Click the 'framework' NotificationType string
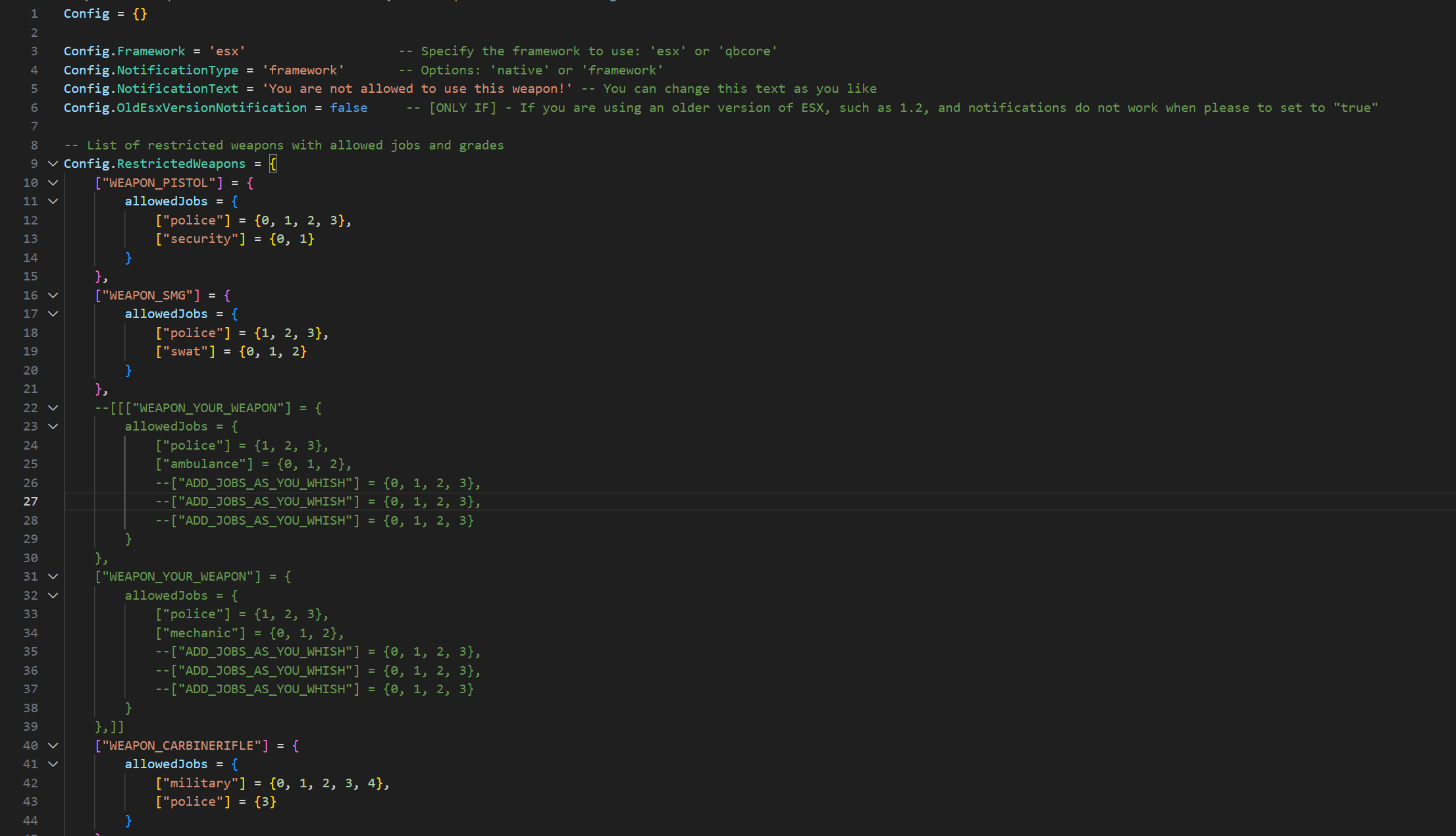Image resolution: width=1456 pixels, height=836 pixels. coord(303,70)
